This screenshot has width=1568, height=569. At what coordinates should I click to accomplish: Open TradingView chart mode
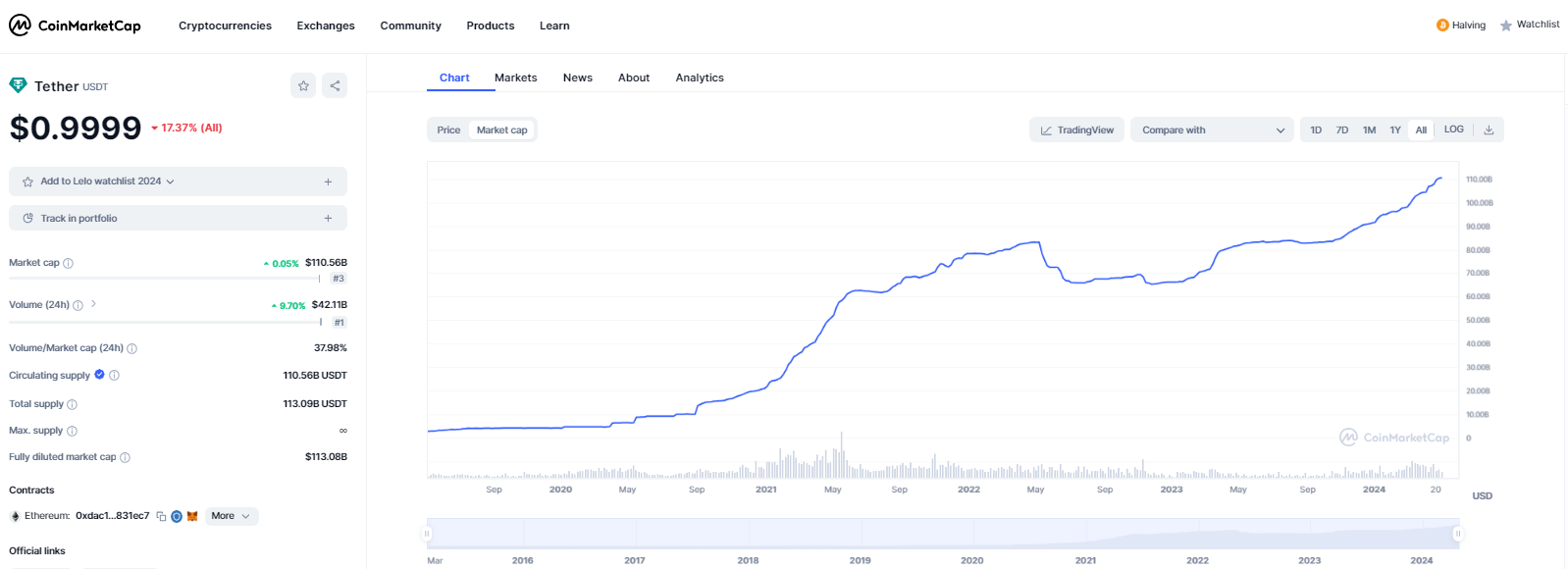pos(1076,129)
